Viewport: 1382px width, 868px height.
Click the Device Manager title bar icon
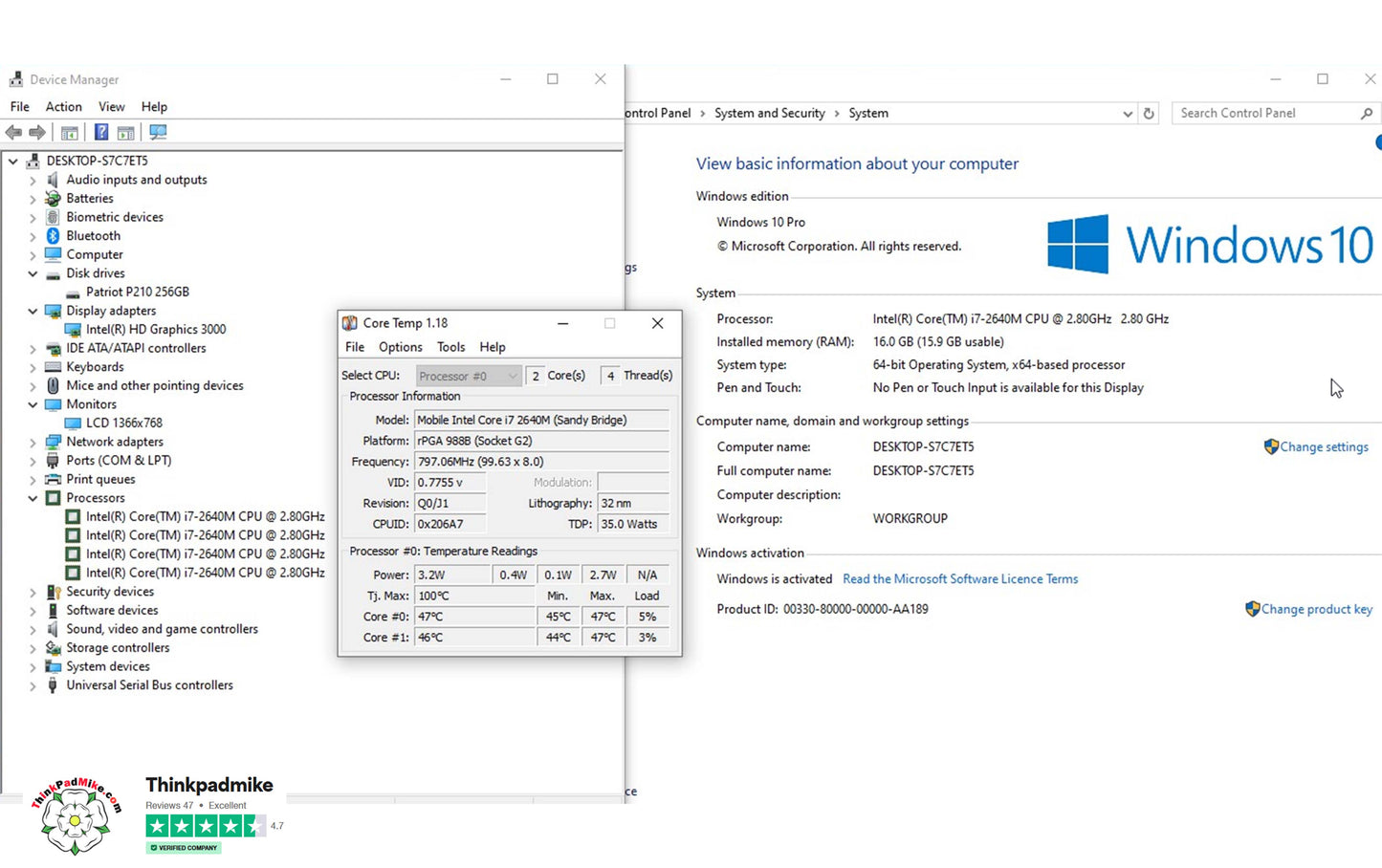pos(15,79)
